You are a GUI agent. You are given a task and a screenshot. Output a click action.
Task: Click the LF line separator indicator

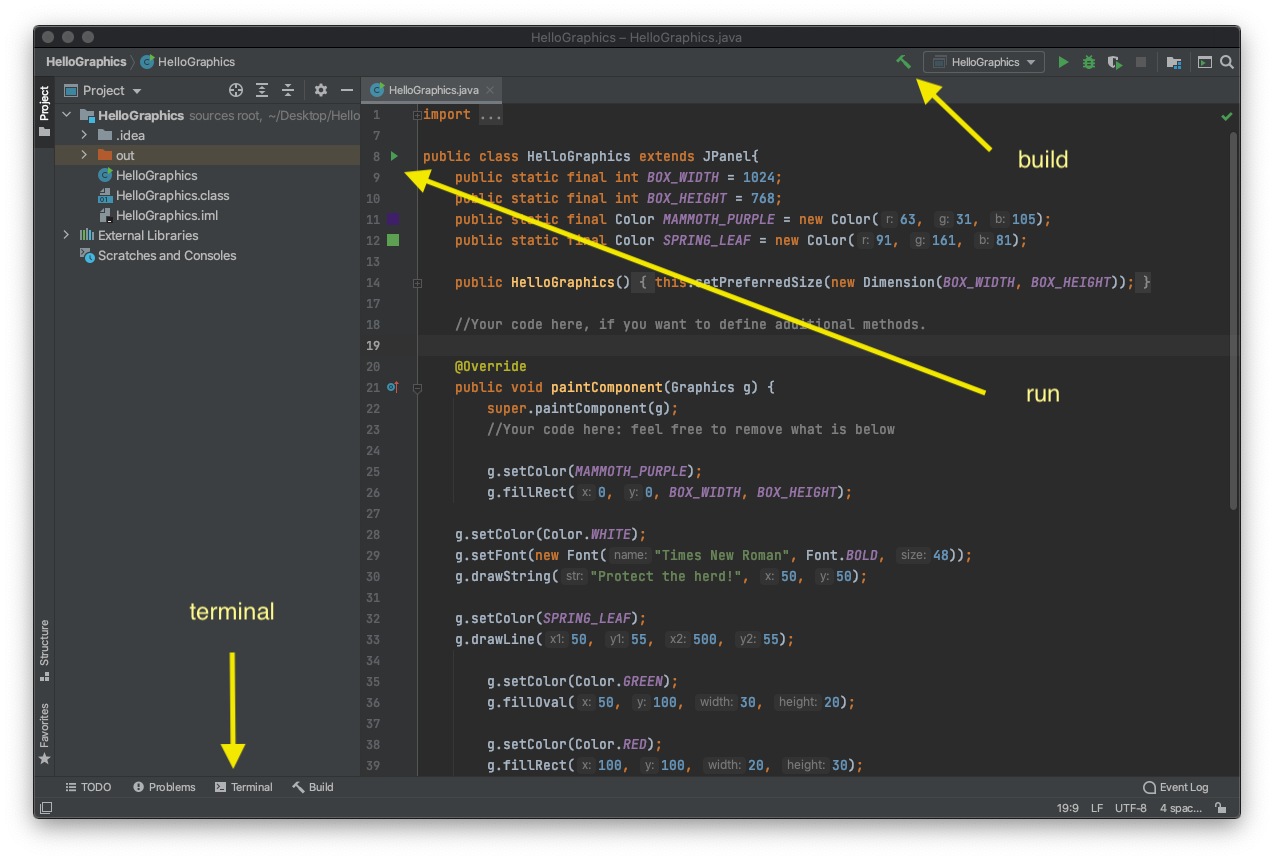[1097, 808]
